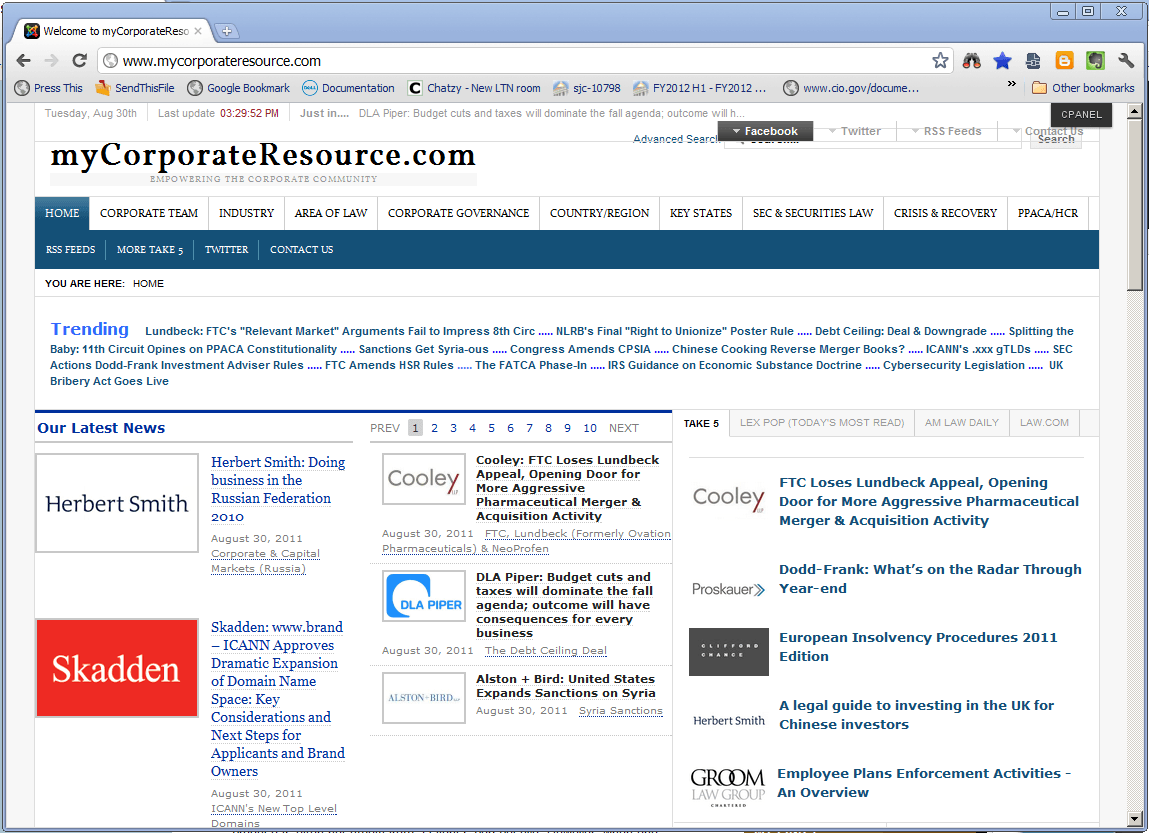Open Press This bookmark
Image resolution: width=1149 pixels, height=833 pixels.
[x=49, y=88]
